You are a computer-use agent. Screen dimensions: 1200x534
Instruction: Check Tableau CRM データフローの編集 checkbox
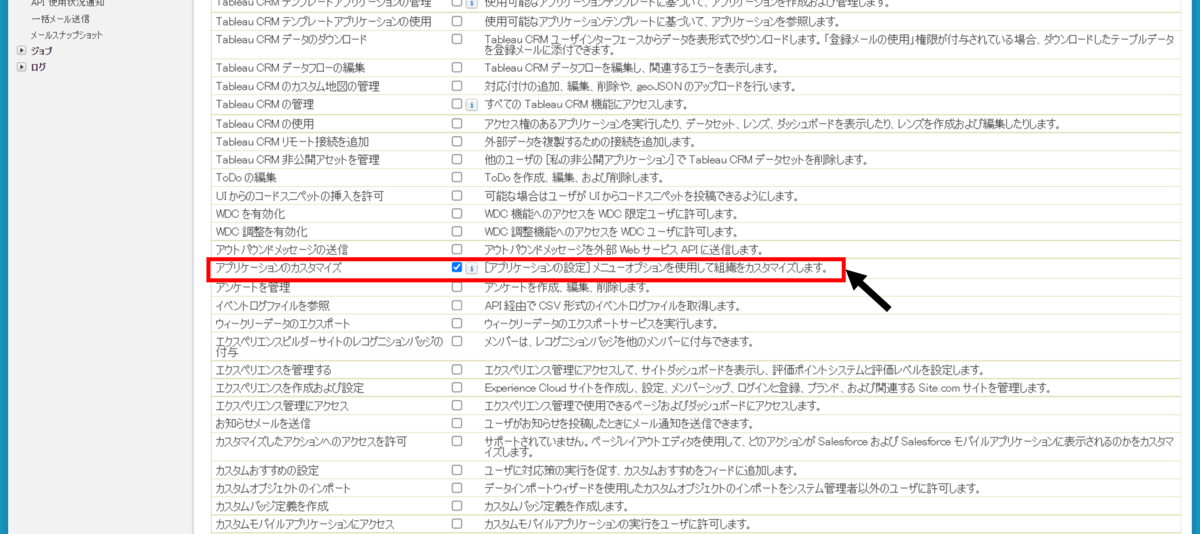(x=457, y=68)
